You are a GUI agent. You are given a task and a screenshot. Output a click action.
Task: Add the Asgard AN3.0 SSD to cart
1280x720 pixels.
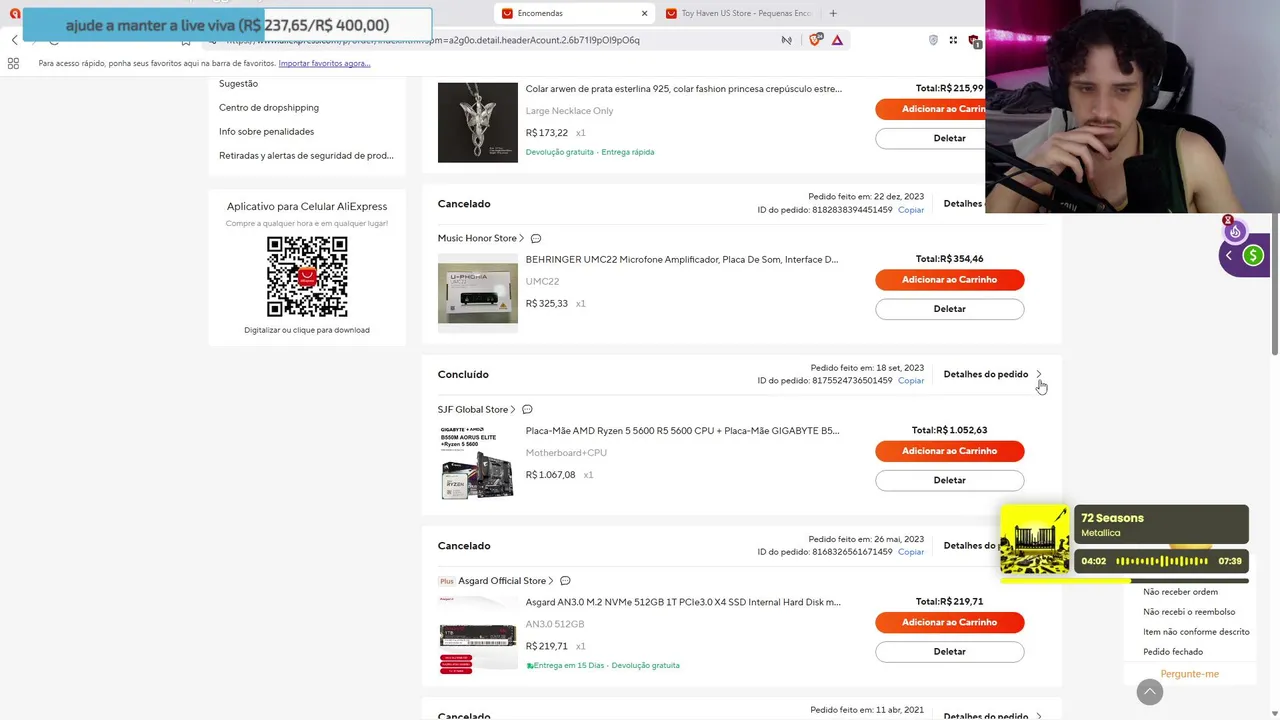[x=949, y=622]
